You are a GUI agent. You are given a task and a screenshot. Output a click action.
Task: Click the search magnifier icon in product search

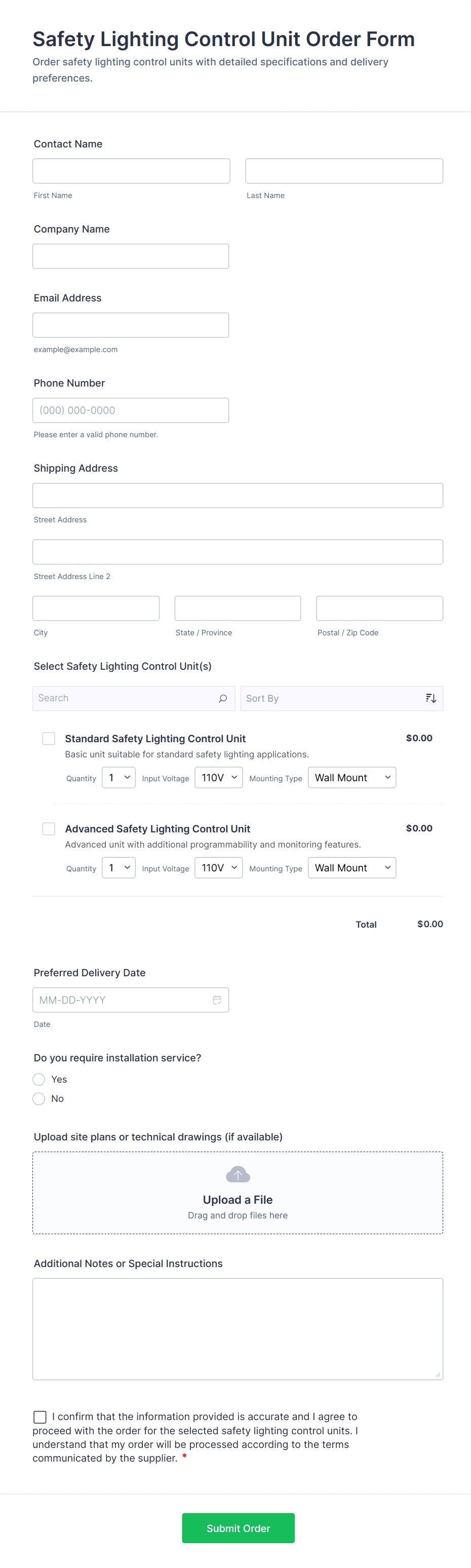(223, 698)
